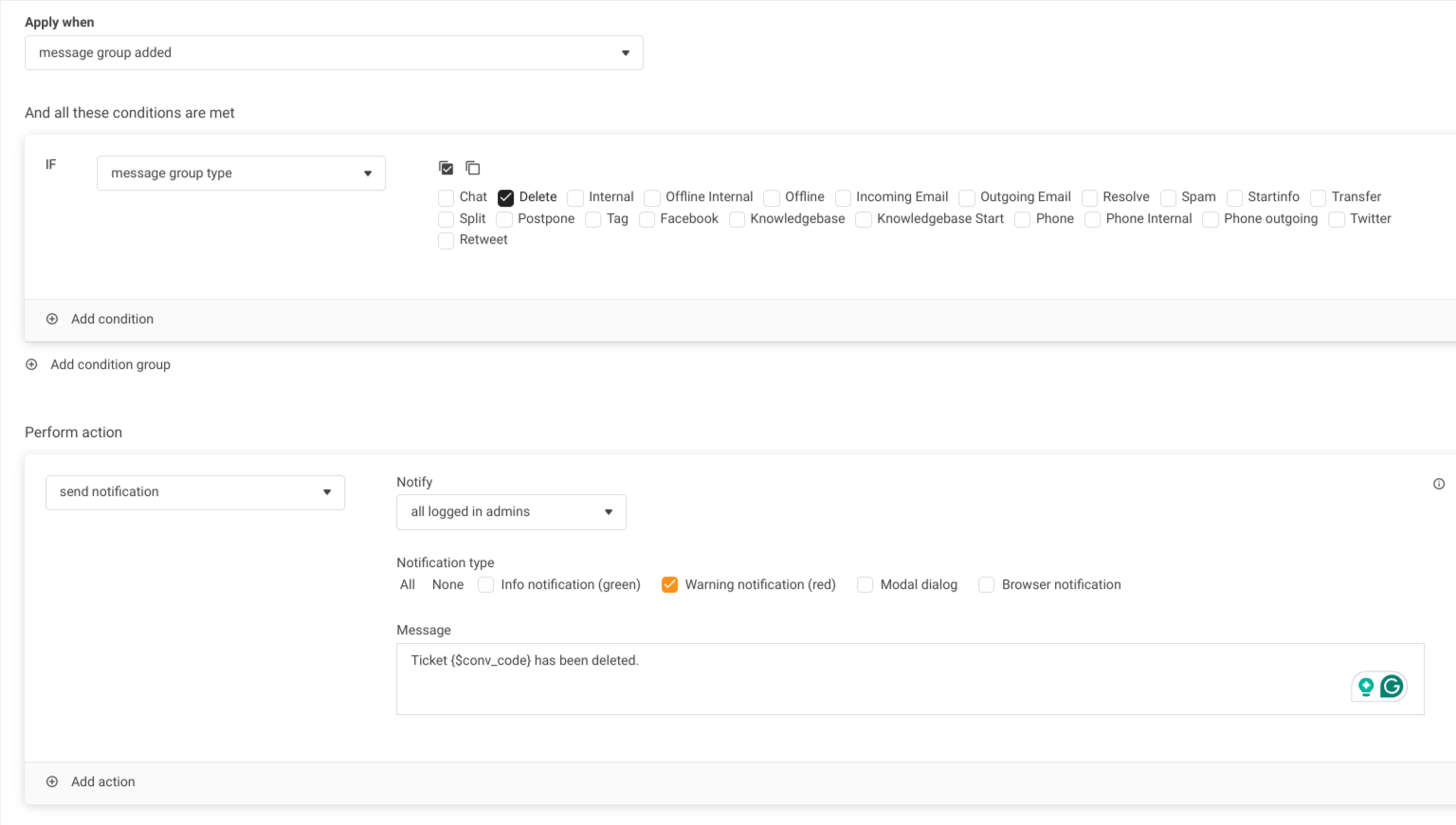
Task: Click the plus icon beside Add condition group
Action: tap(31, 365)
